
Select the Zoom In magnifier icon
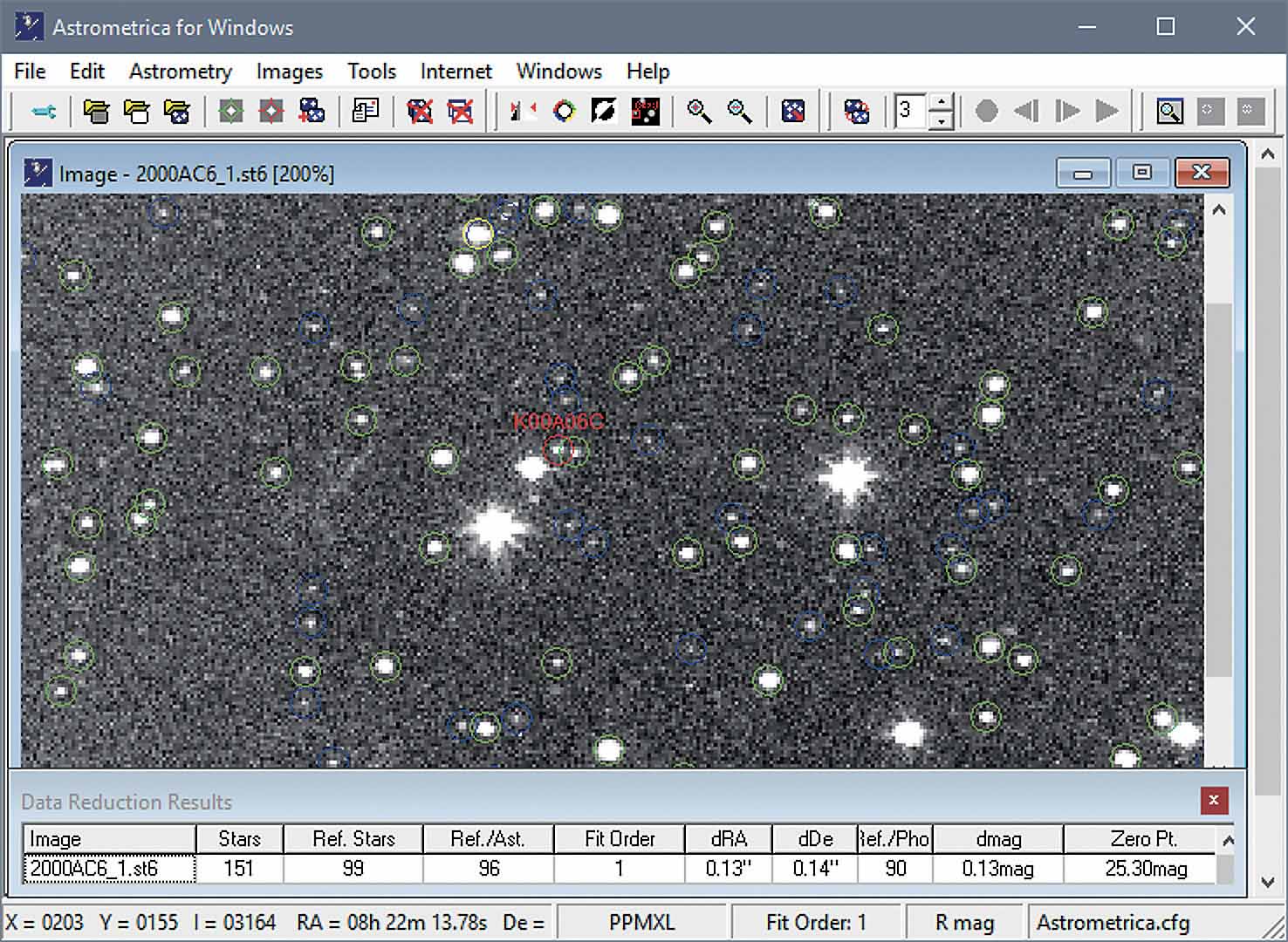coord(698,111)
